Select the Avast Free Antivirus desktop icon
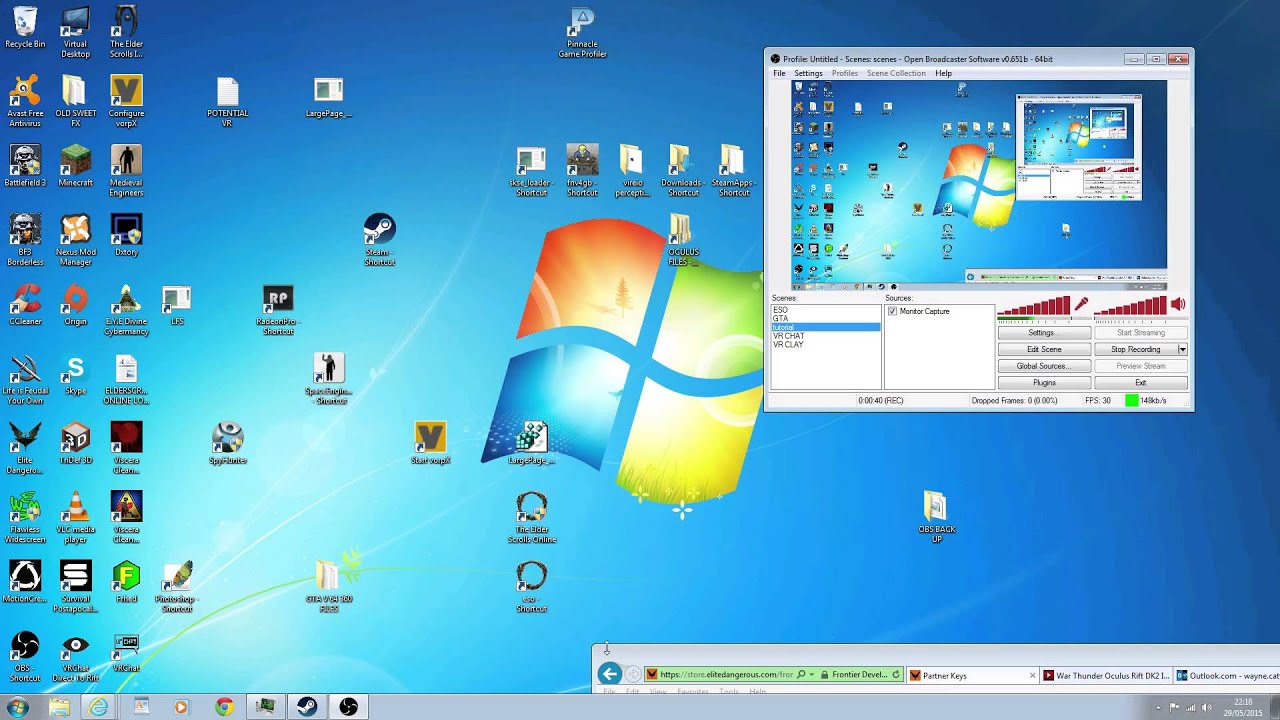Image resolution: width=1280 pixels, height=720 pixels. (x=25, y=101)
